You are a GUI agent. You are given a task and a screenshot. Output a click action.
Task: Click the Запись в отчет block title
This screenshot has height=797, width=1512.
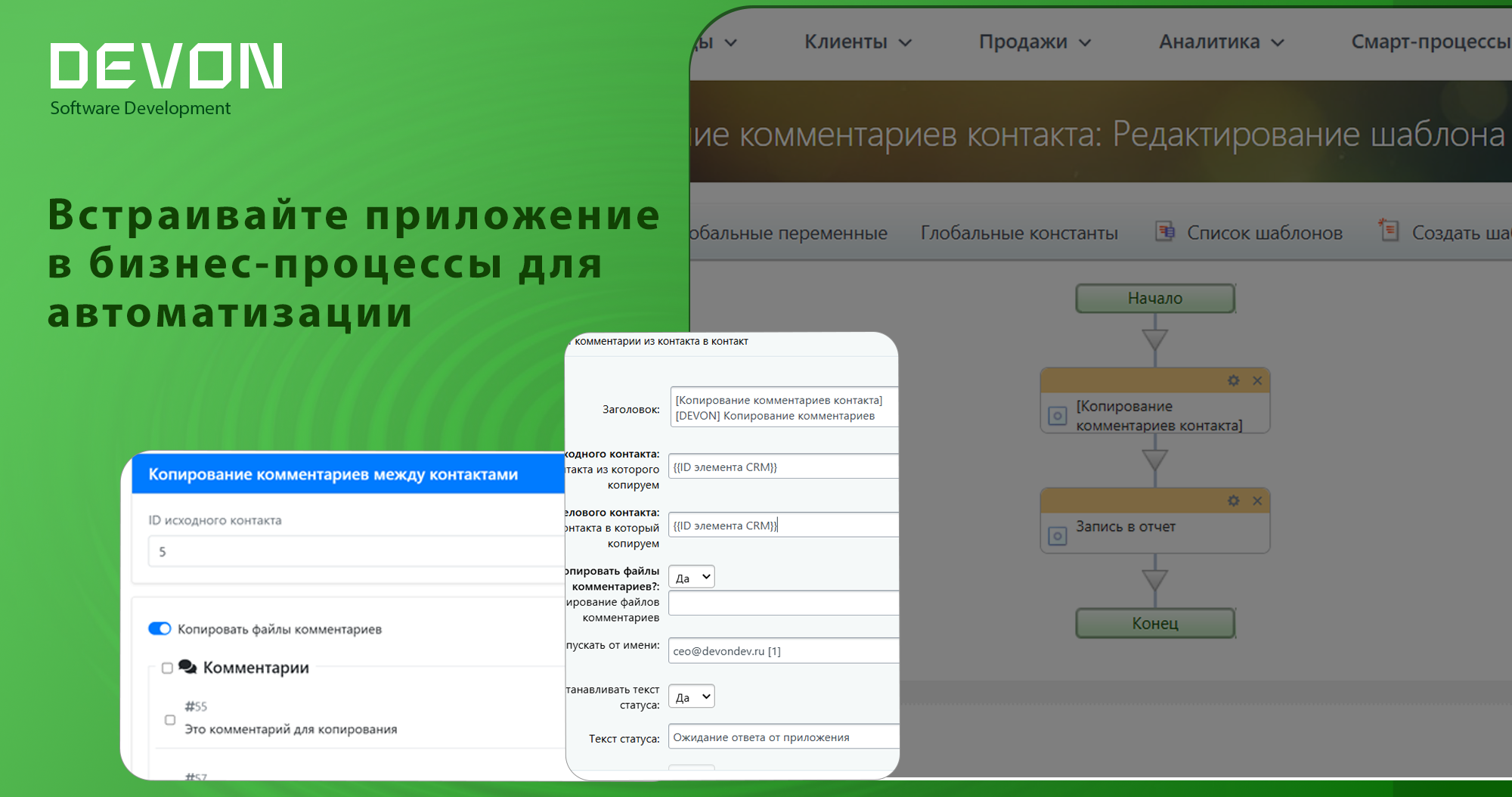(x=1126, y=526)
